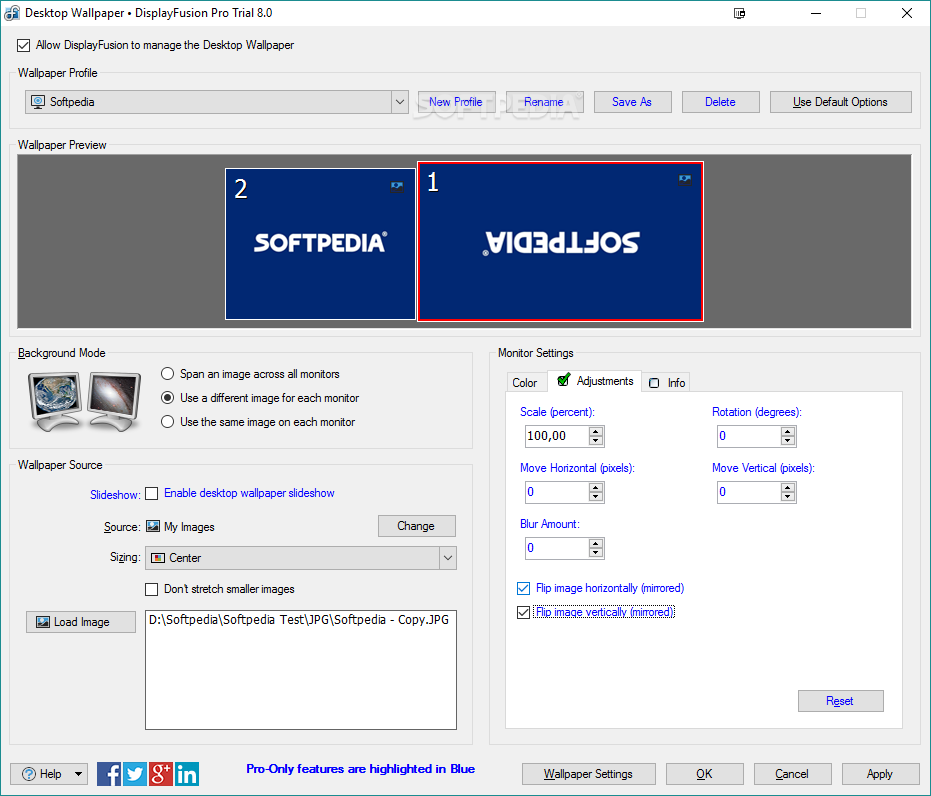Open the Facebook social icon
Image resolution: width=931 pixels, height=796 pixels.
109,774
